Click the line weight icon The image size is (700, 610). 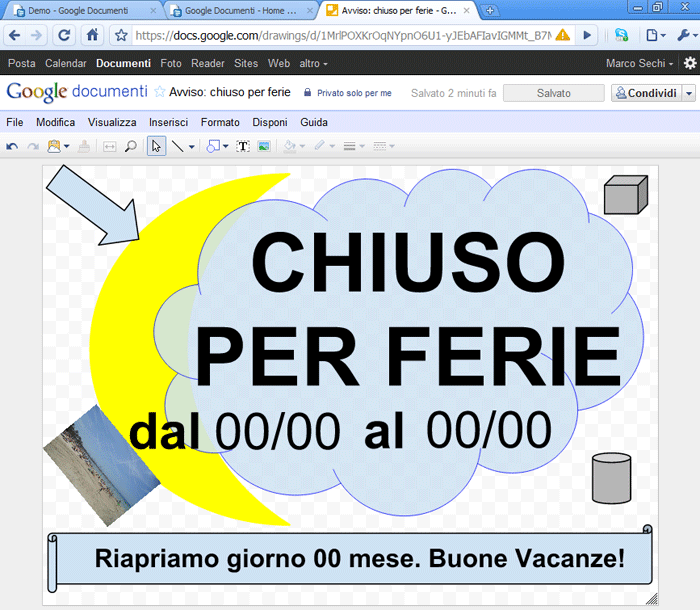350,146
